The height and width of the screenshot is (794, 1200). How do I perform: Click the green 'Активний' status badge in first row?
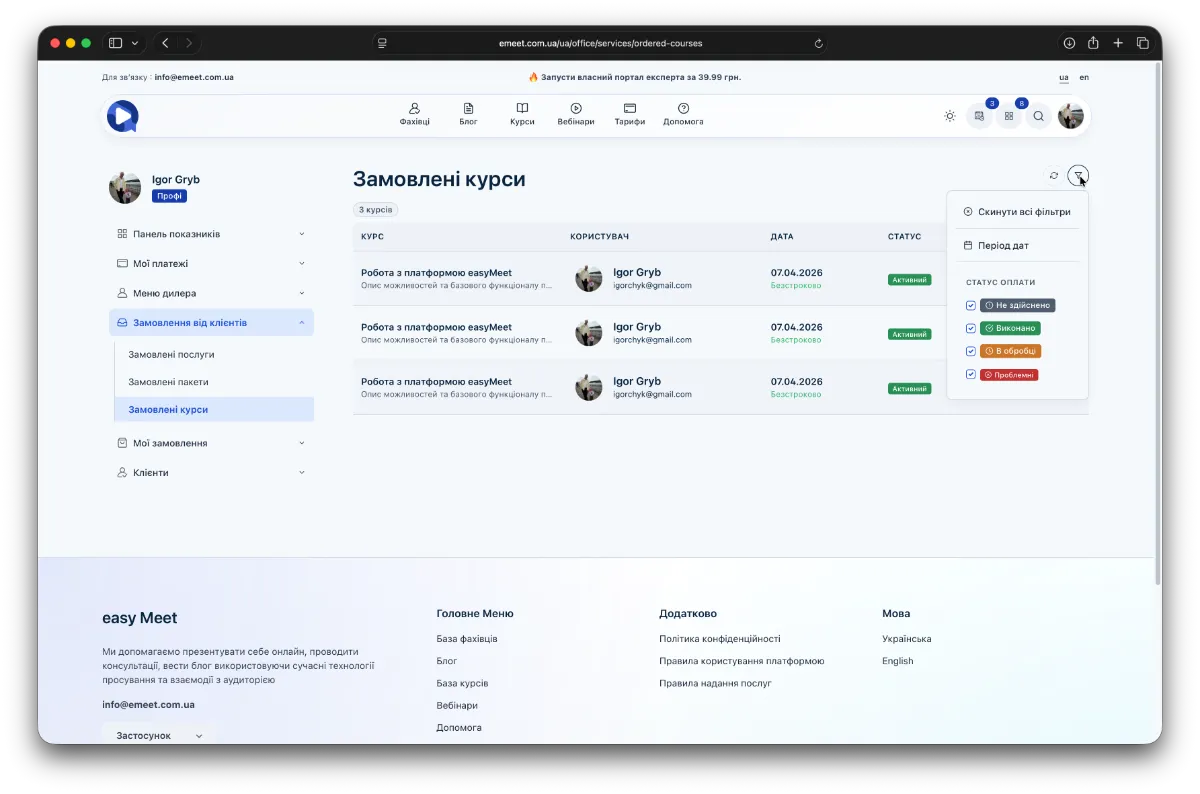pos(909,280)
